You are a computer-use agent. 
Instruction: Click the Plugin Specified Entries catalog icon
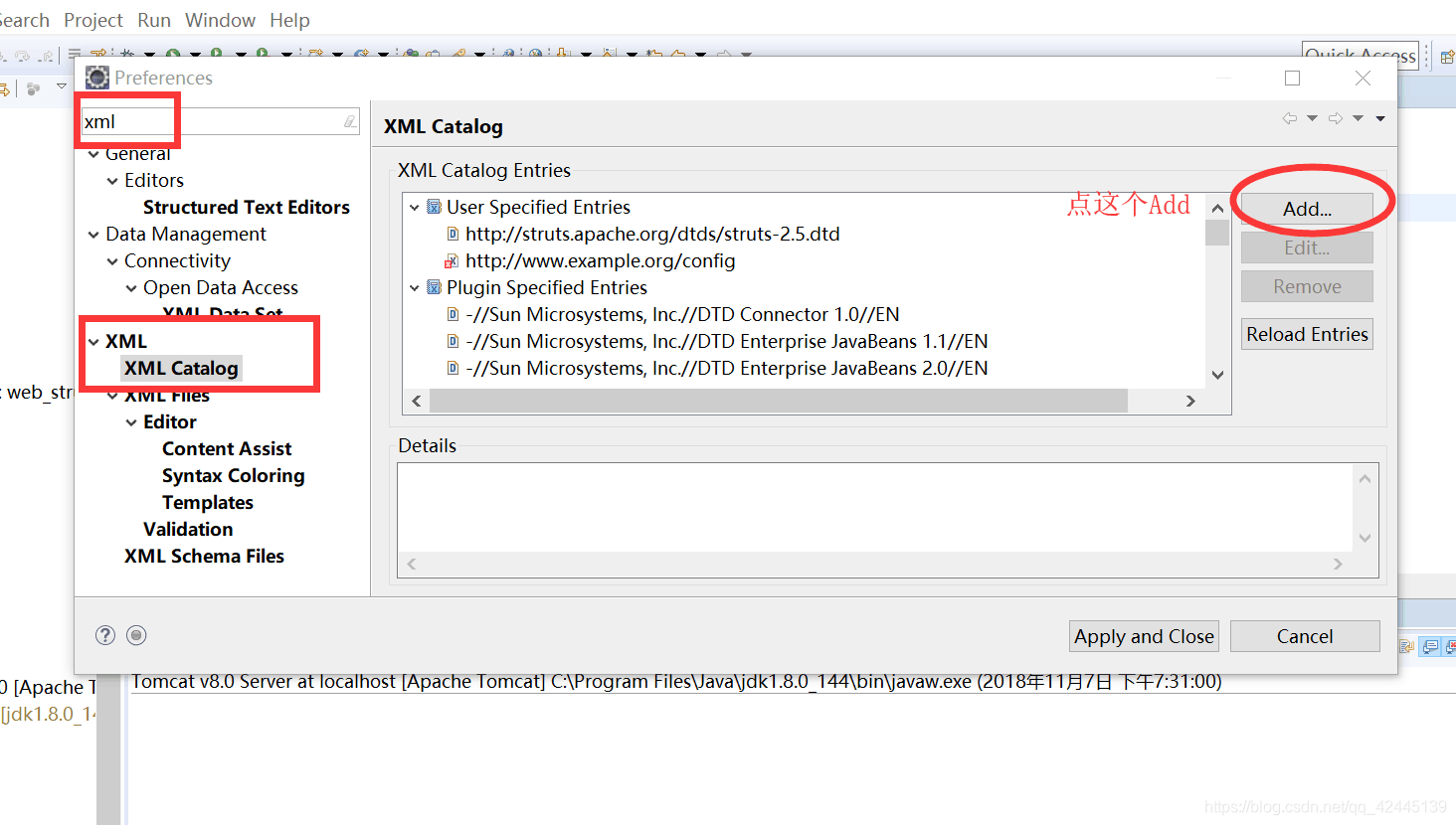[x=435, y=287]
